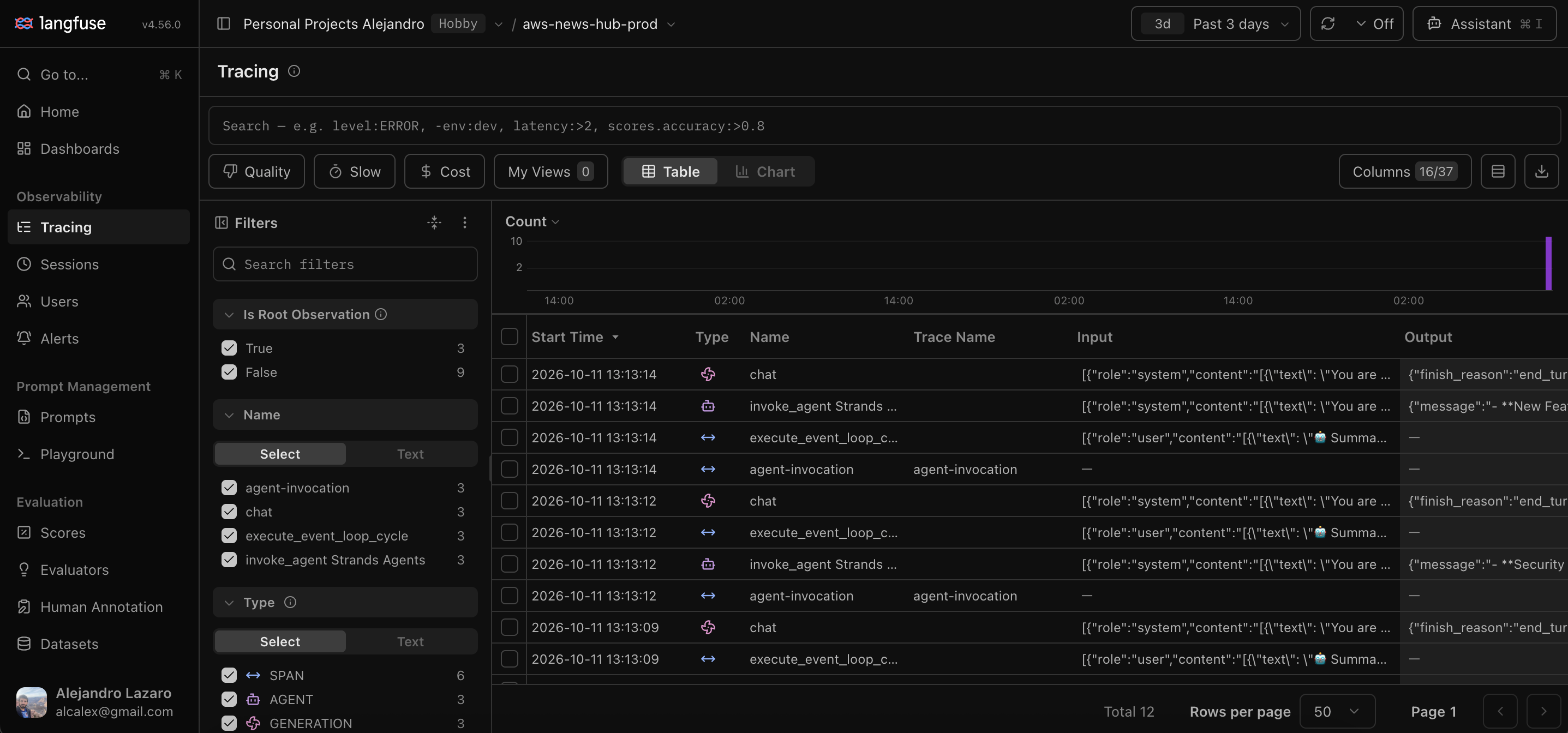Click the Langfuse logo

pos(61,23)
